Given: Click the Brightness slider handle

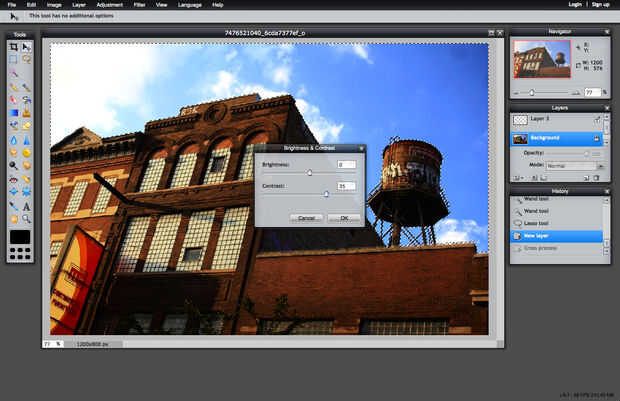Looking at the screenshot, I should click(x=310, y=173).
